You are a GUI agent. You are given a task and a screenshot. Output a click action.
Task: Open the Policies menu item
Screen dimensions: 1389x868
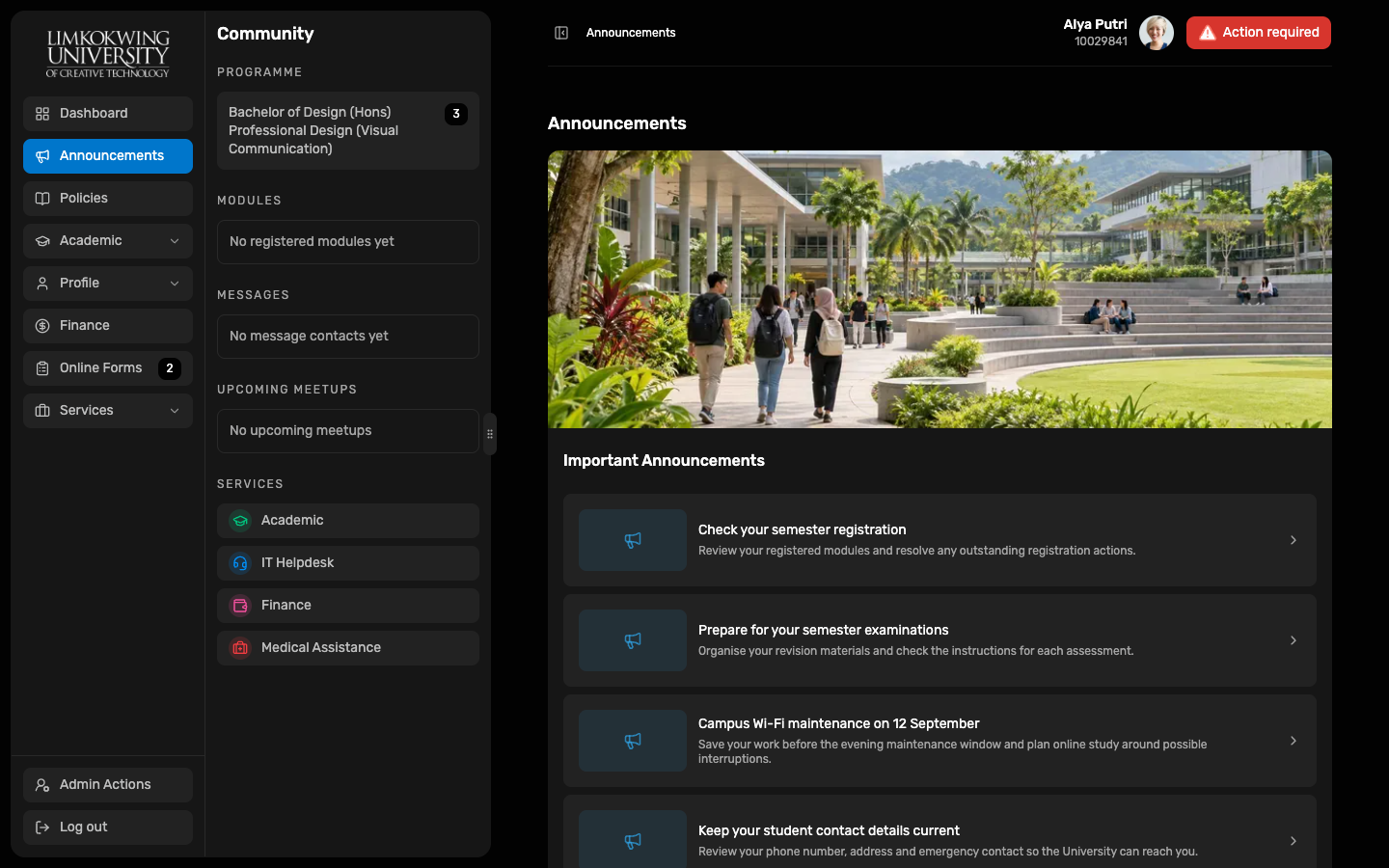(x=108, y=199)
